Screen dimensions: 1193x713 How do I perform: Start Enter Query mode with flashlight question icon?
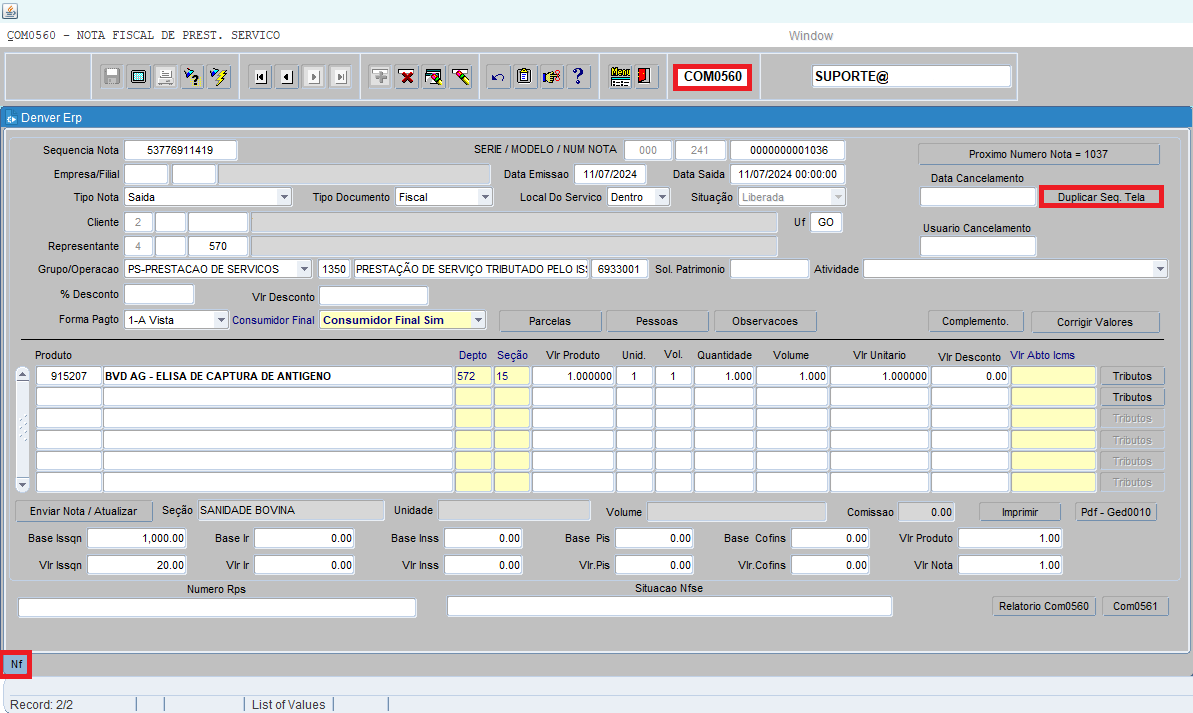pyautogui.click(x=192, y=77)
